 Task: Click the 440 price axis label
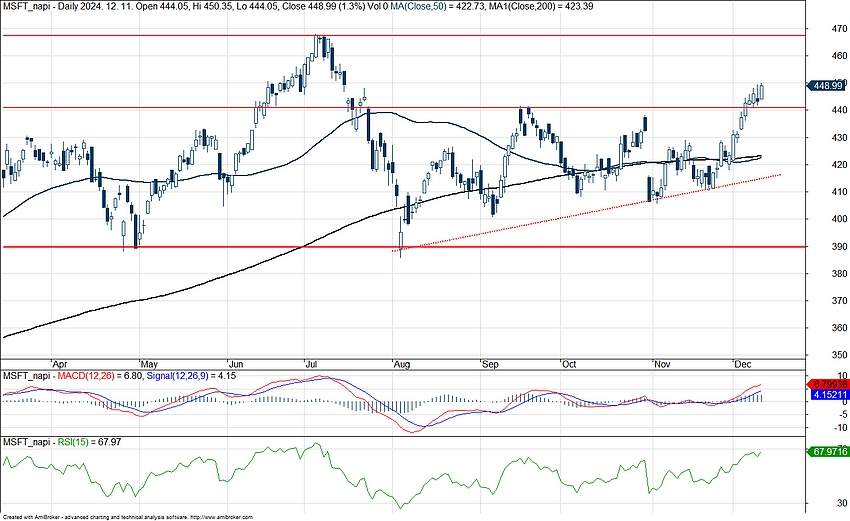click(x=840, y=110)
